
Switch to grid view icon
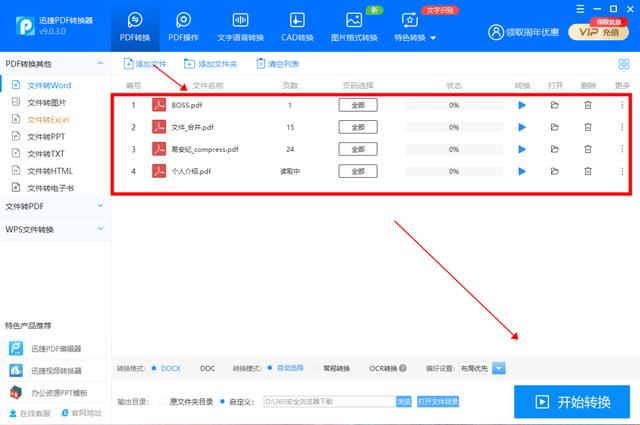tap(624, 64)
